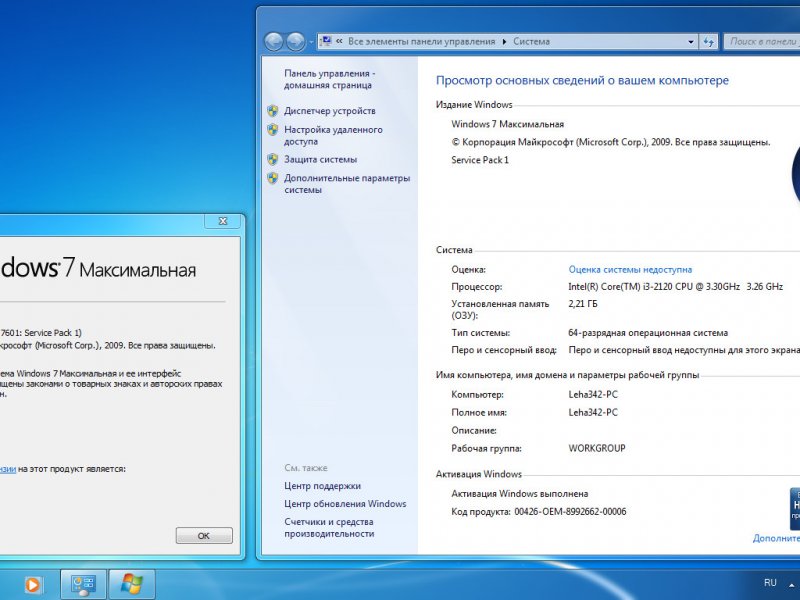Click the Forward navigation arrow button
Viewport: 800px width, 600px height.
click(x=295, y=41)
